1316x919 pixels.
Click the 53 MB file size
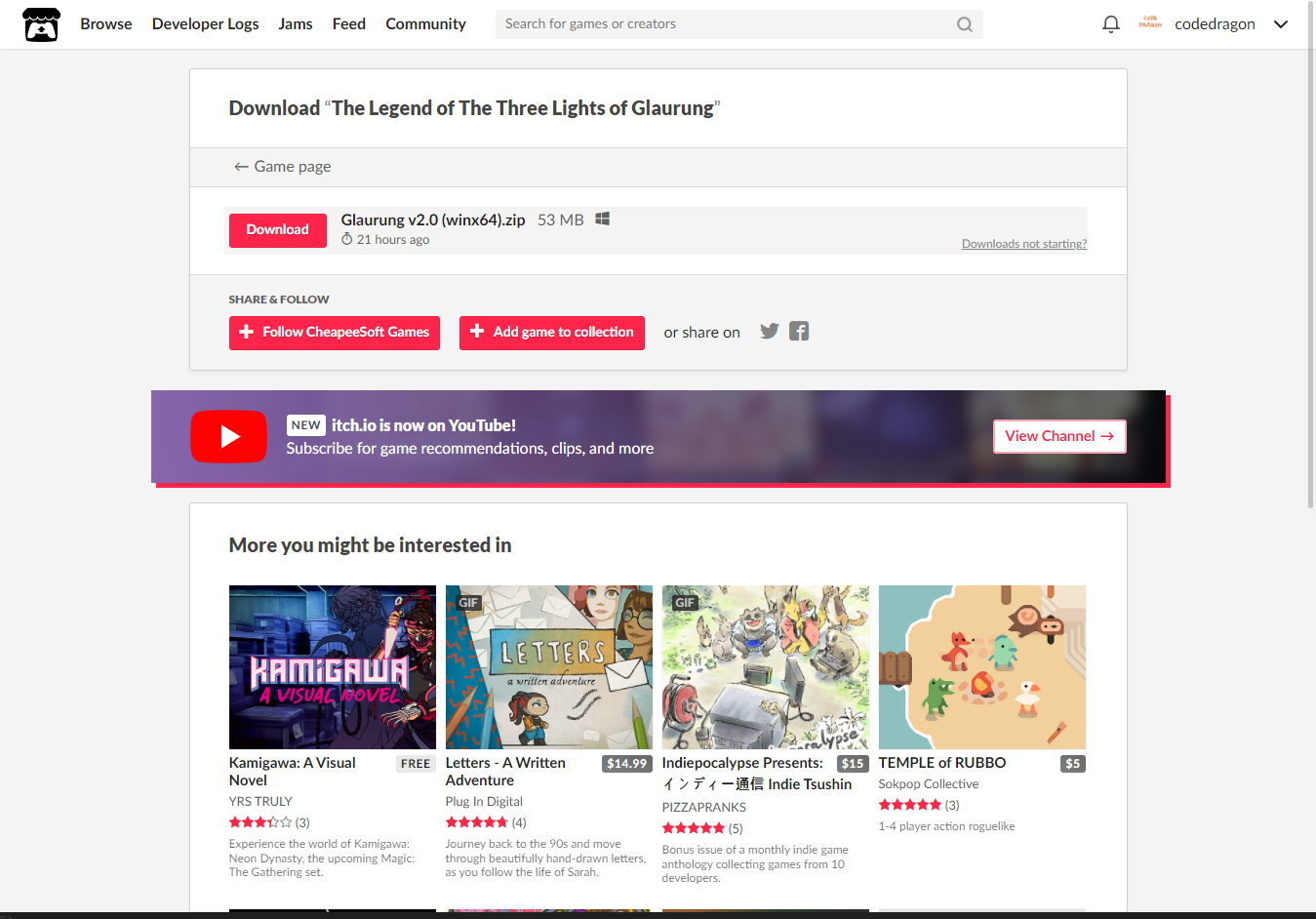click(561, 220)
